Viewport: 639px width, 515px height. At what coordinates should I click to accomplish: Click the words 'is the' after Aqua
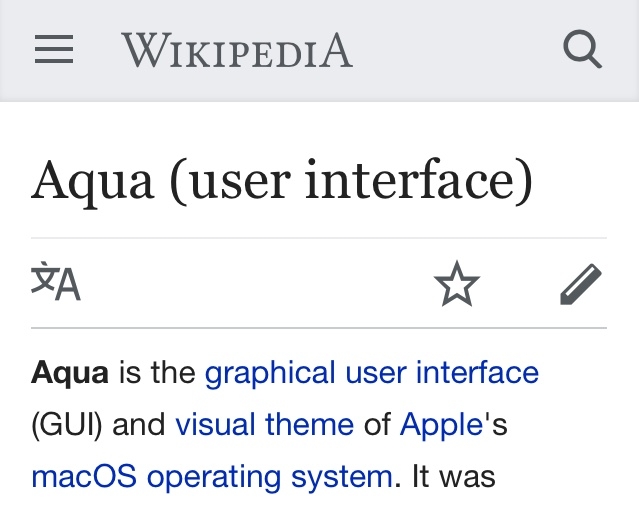[157, 372]
